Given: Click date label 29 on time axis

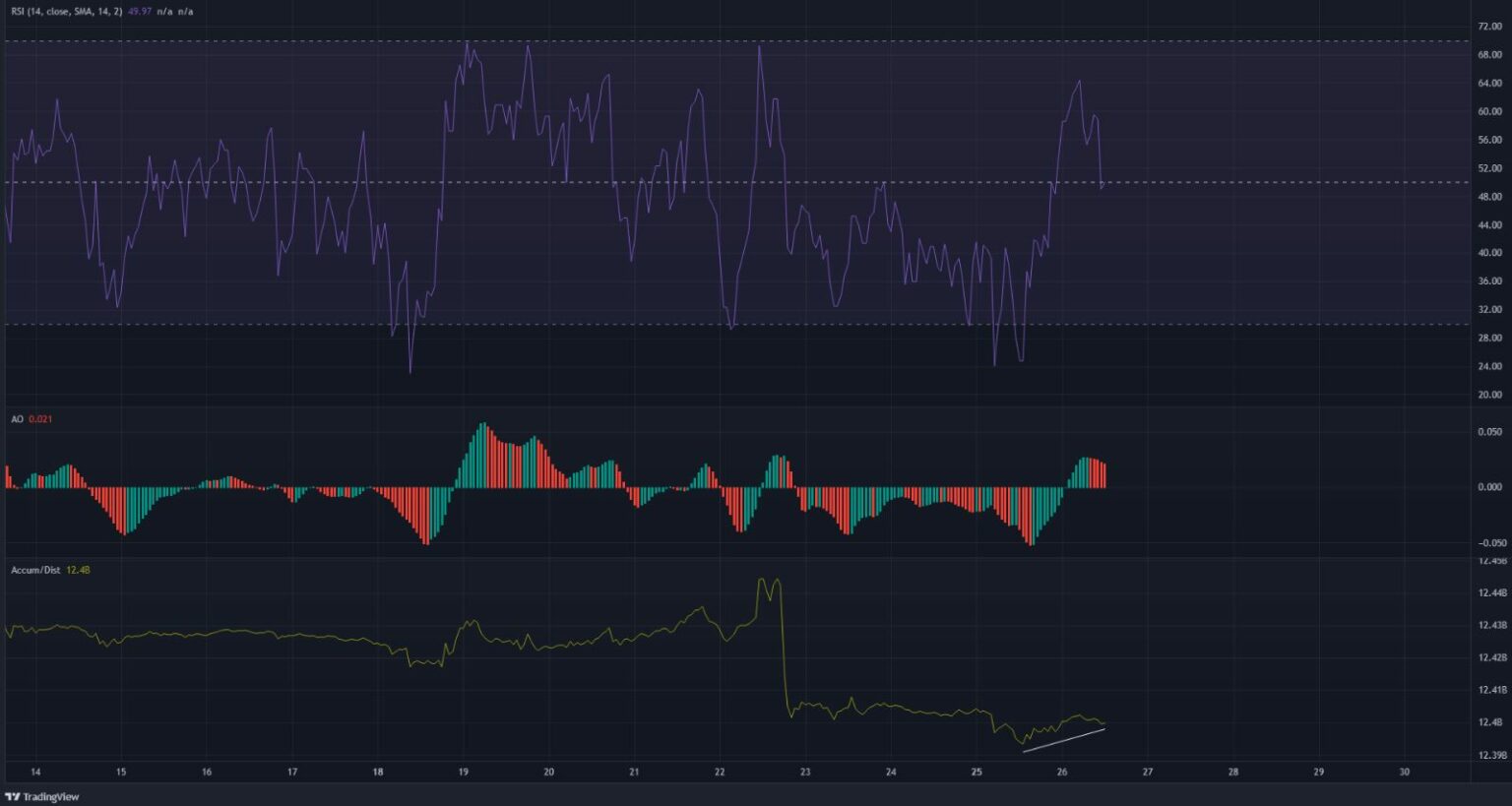Looking at the screenshot, I should (1319, 773).
